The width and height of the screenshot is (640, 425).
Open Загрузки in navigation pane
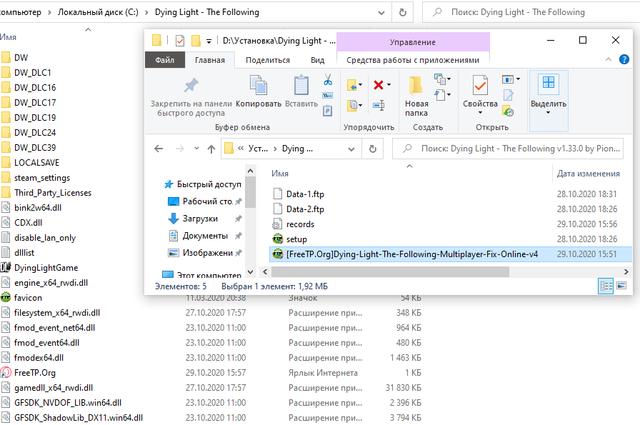click(205, 219)
